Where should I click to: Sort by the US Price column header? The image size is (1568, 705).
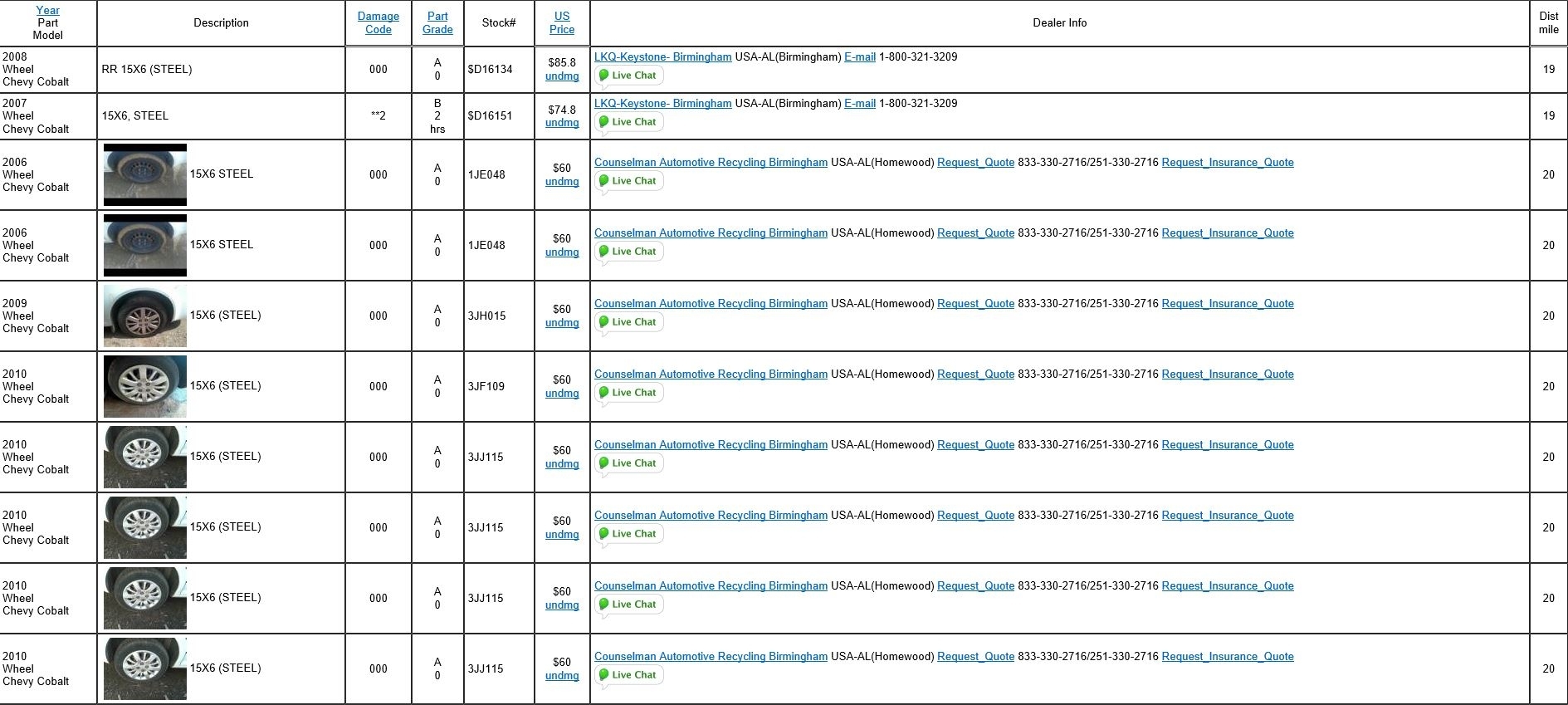click(x=562, y=22)
